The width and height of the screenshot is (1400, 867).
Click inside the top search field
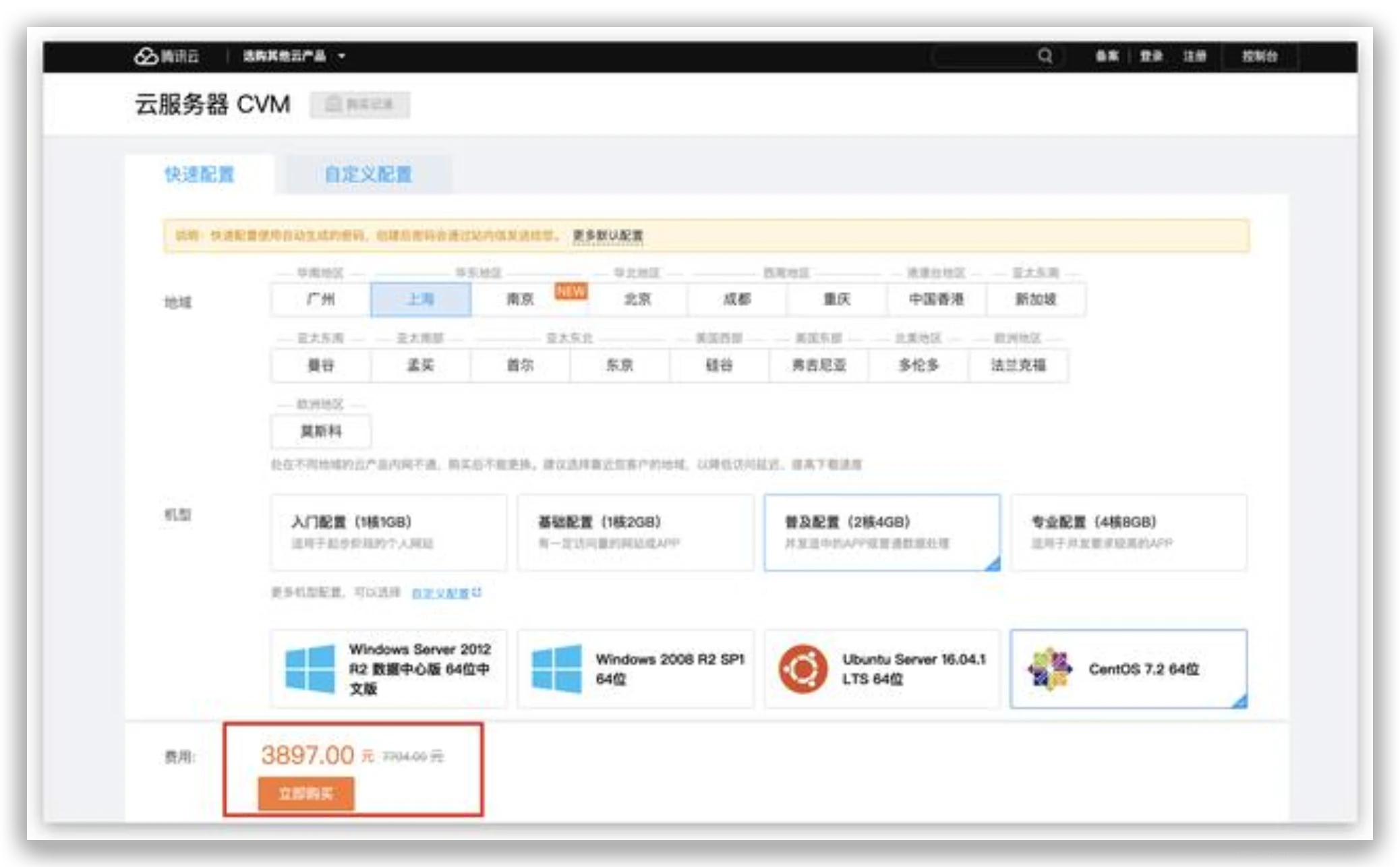[x=997, y=56]
